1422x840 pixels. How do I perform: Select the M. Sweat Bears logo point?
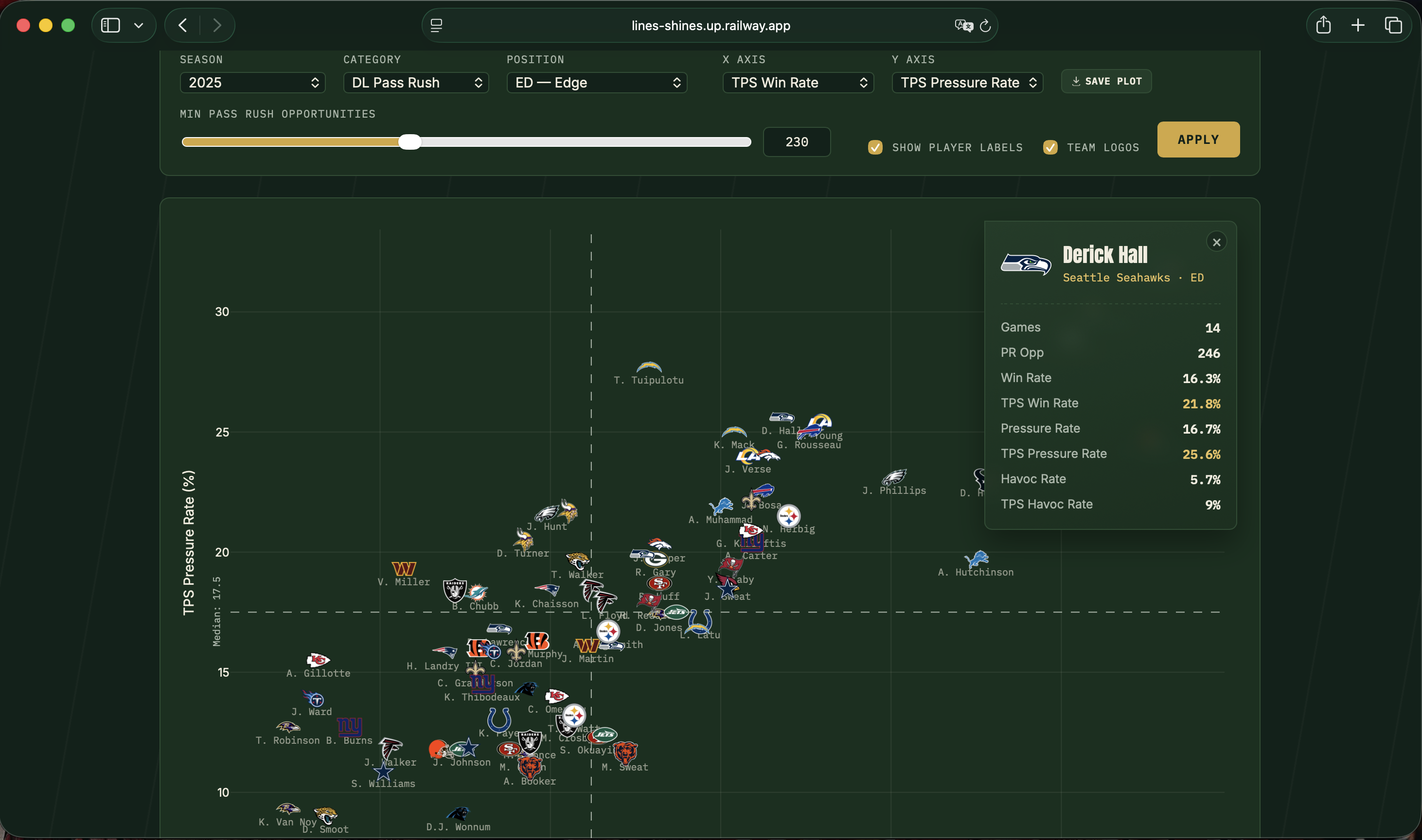pos(625,753)
